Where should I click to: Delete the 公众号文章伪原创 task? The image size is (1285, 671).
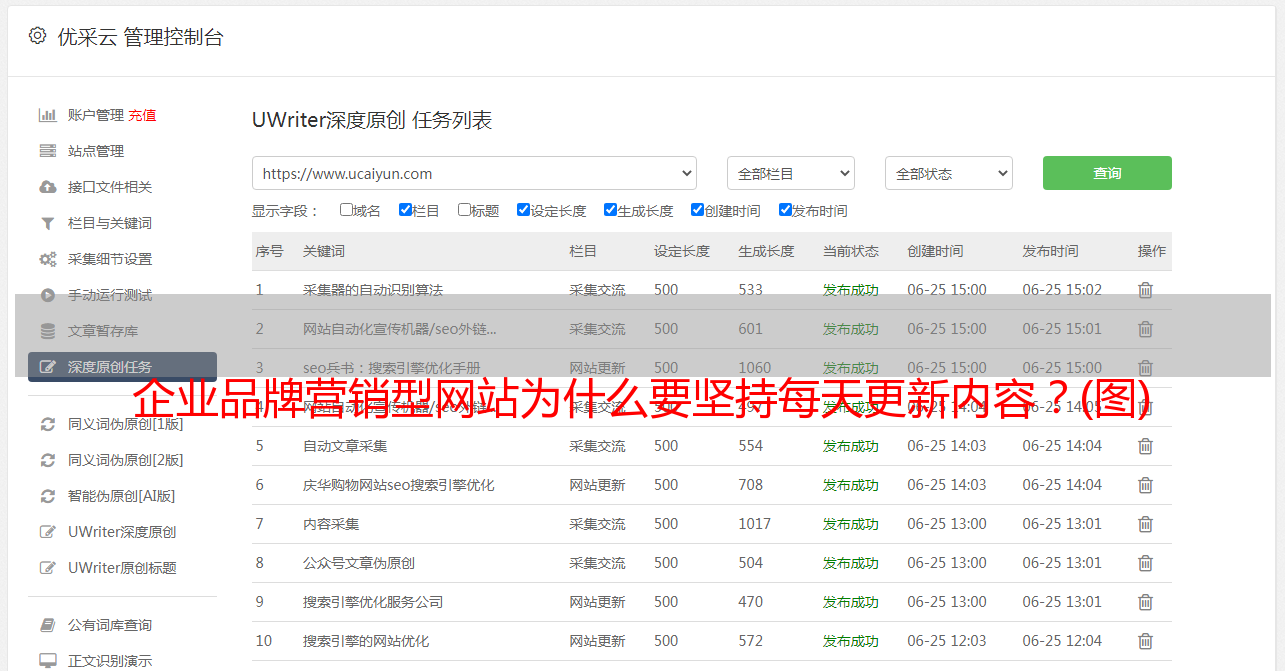[1145, 563]
